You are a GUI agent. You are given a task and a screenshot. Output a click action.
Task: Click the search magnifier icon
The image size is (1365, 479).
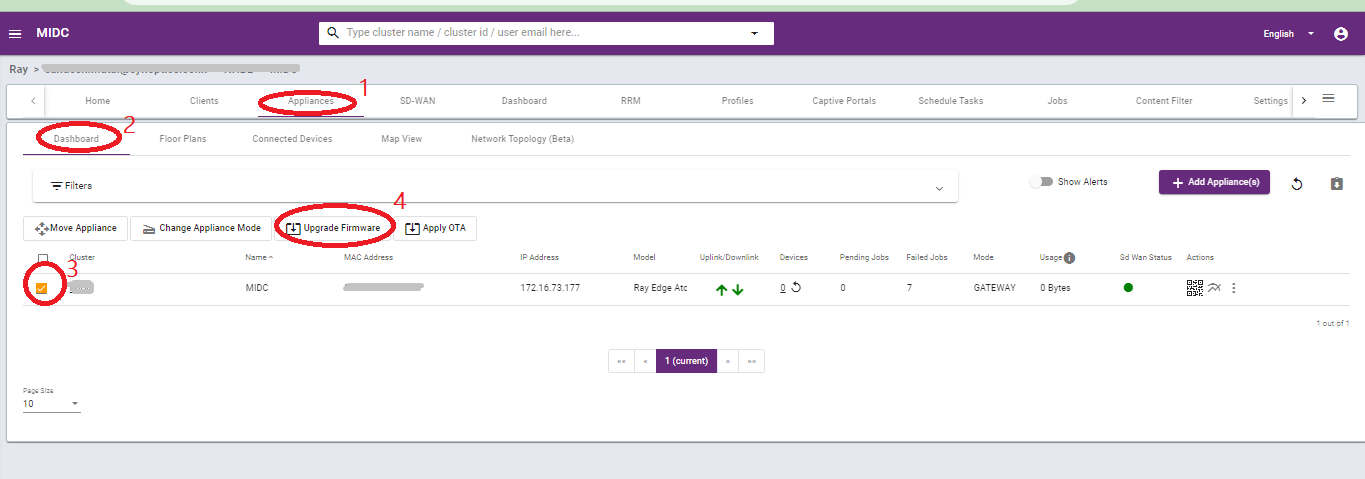332,33
